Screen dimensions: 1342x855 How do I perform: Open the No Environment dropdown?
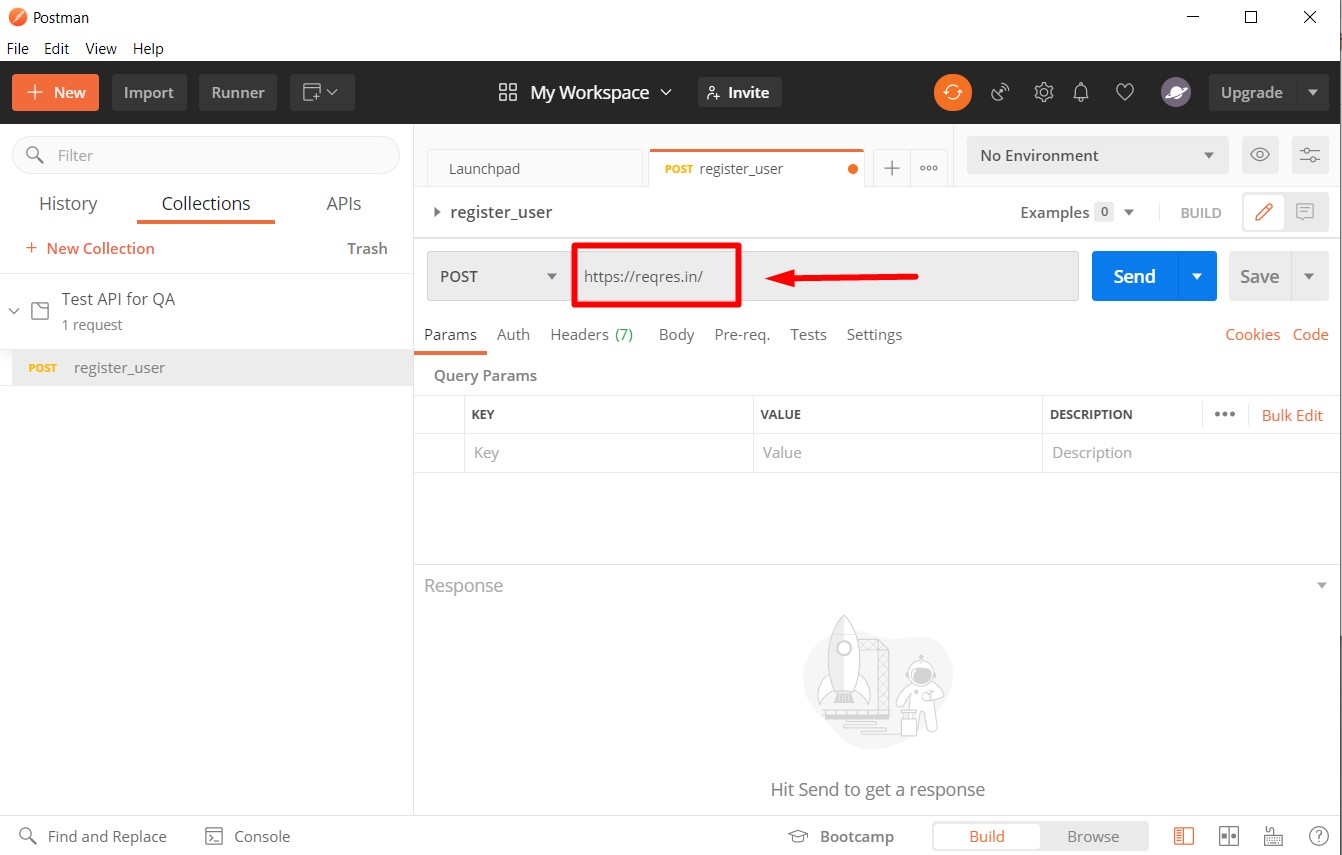[1096, 155]
